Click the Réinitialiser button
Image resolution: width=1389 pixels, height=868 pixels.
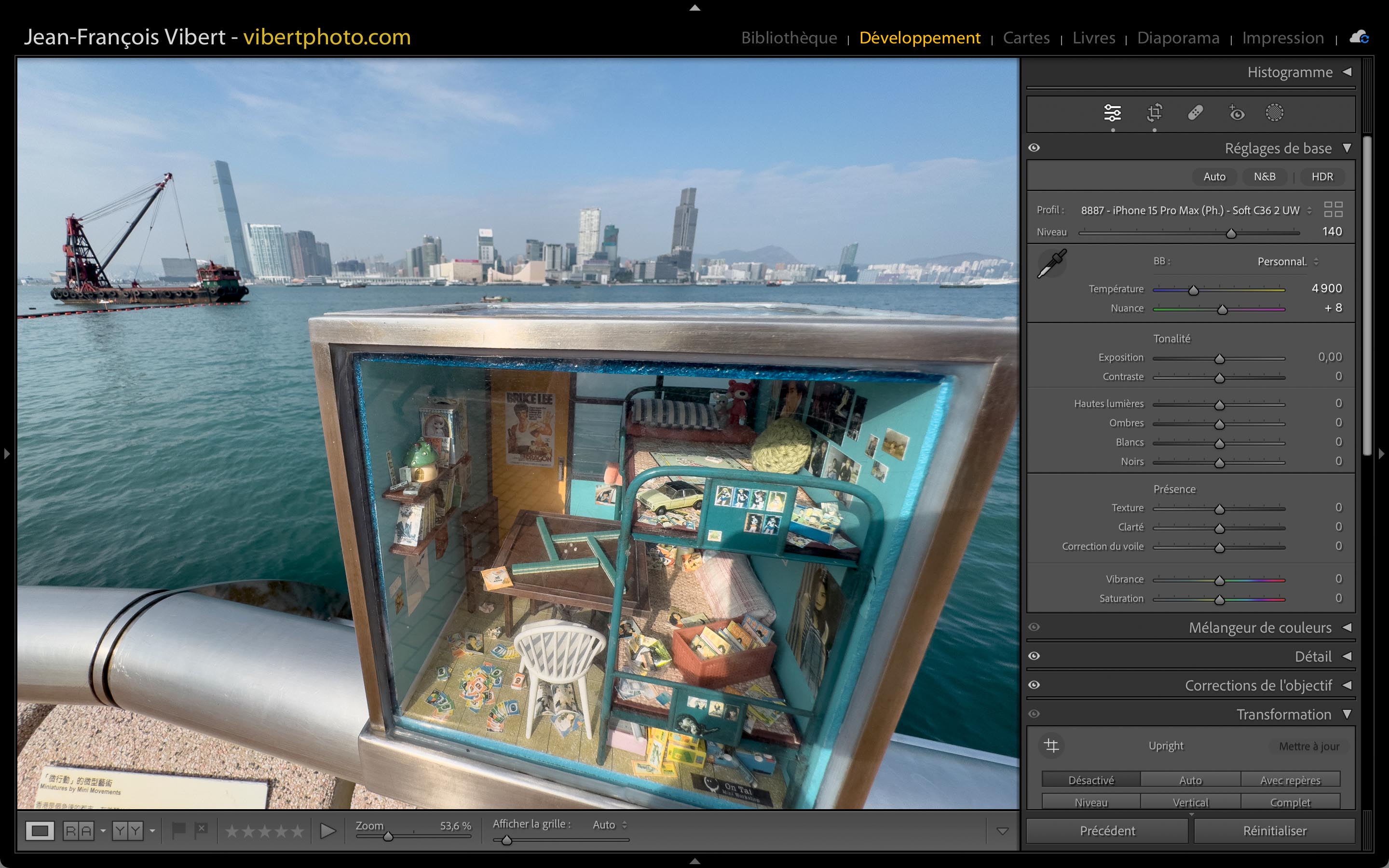coord(1274,831)
